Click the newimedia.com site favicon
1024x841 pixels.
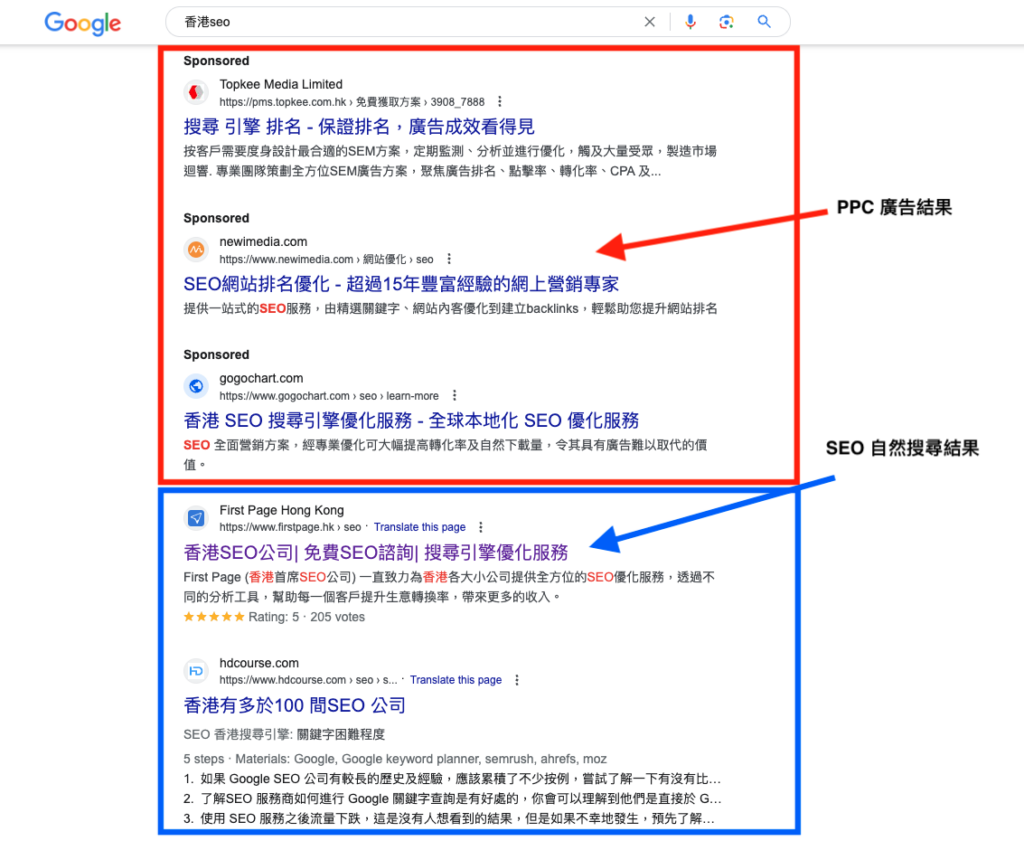(196, 250)
